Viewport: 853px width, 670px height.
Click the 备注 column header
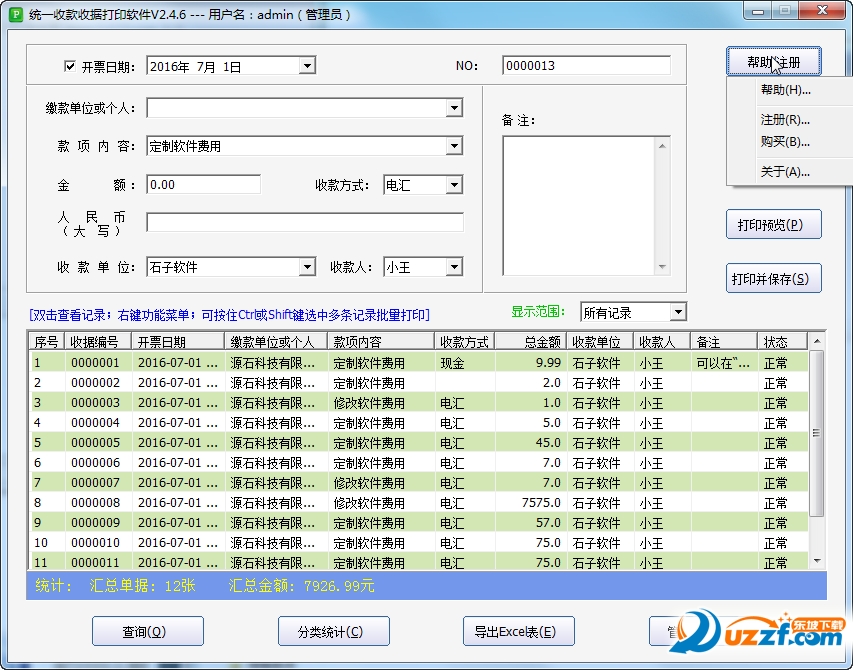724,342
